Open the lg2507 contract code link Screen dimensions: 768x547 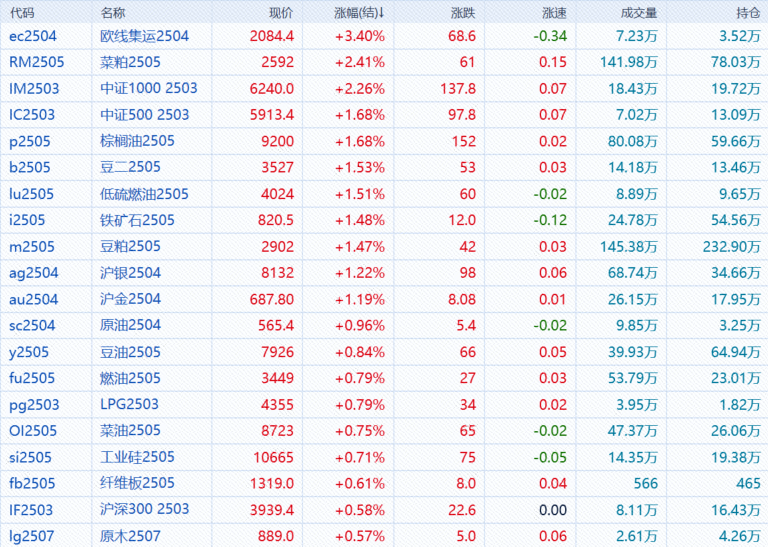point(32,536)
